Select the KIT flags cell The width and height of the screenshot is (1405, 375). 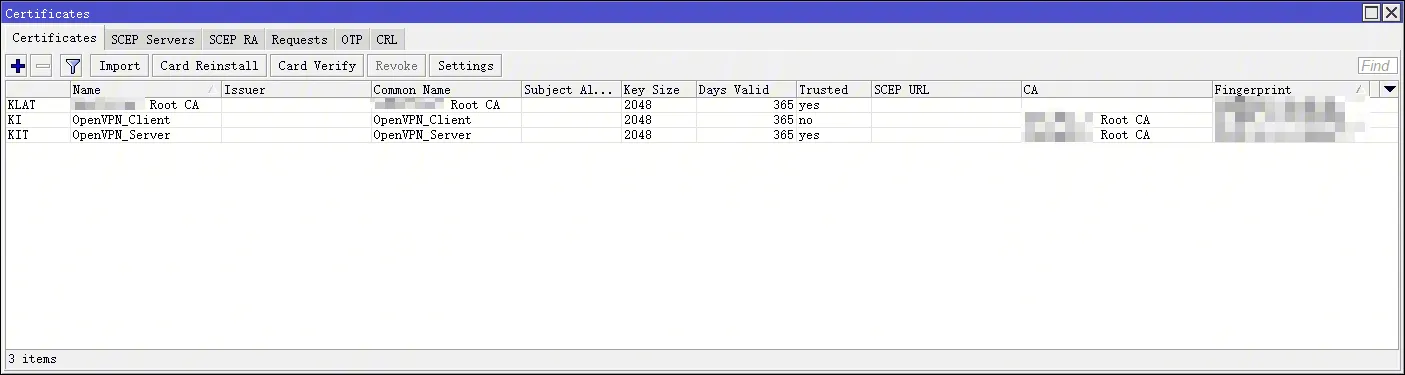click(x=37, y=135)
